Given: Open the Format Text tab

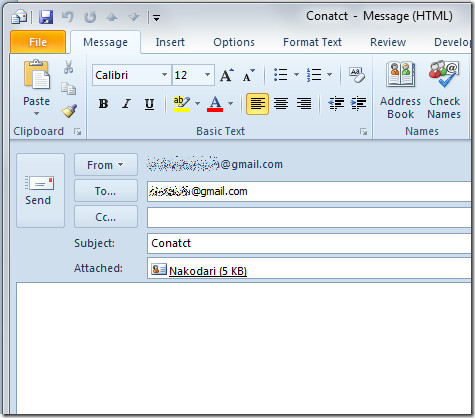Looking at the screenshot, I should coord(312,42).
